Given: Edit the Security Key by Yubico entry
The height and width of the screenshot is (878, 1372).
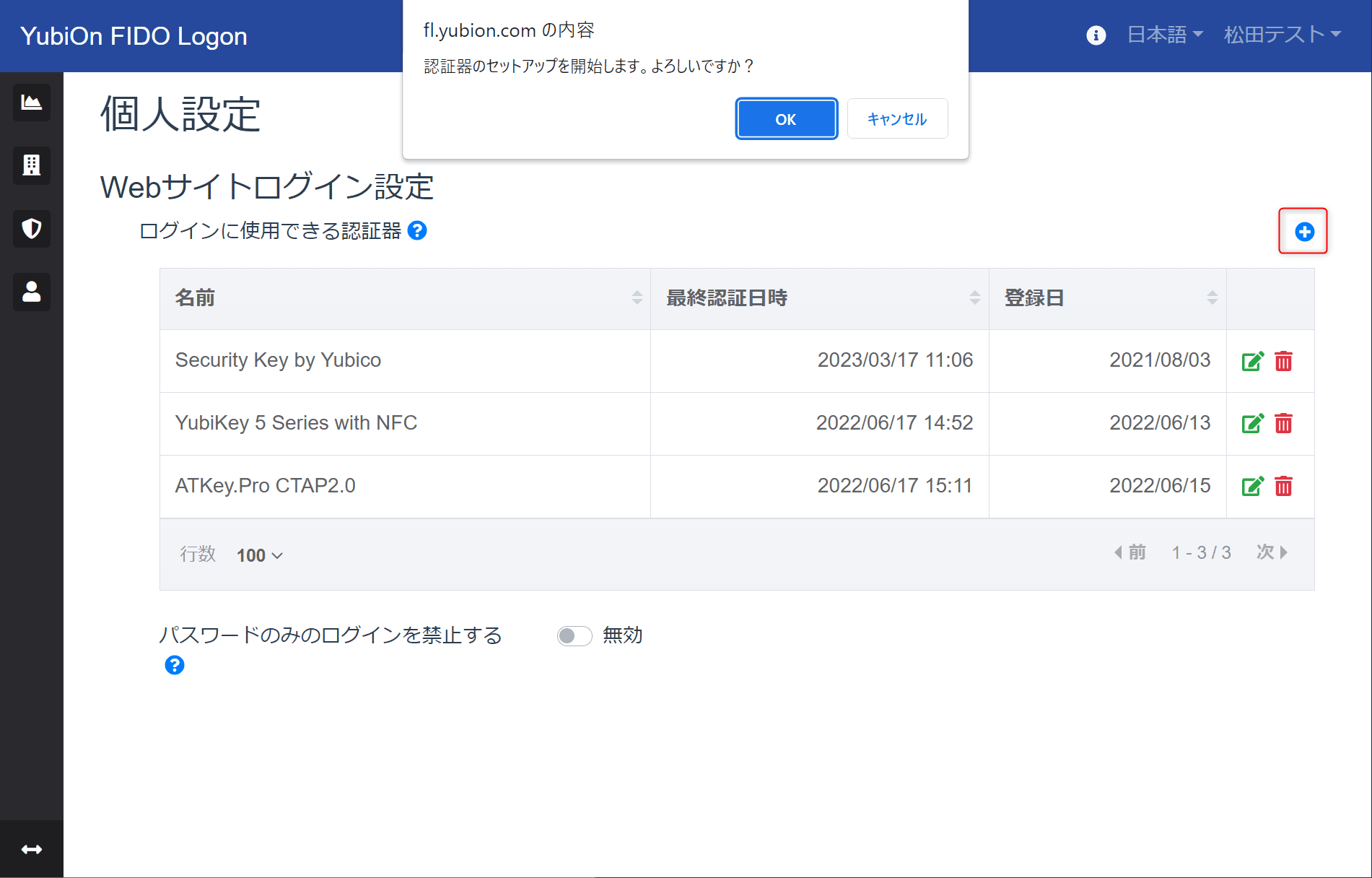Looking at the screenshot, I should coord(1252,361).
